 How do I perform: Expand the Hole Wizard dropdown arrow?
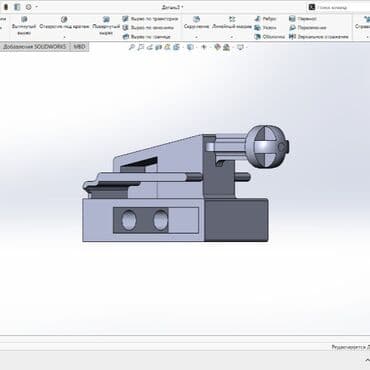click(x=64, y=37)
